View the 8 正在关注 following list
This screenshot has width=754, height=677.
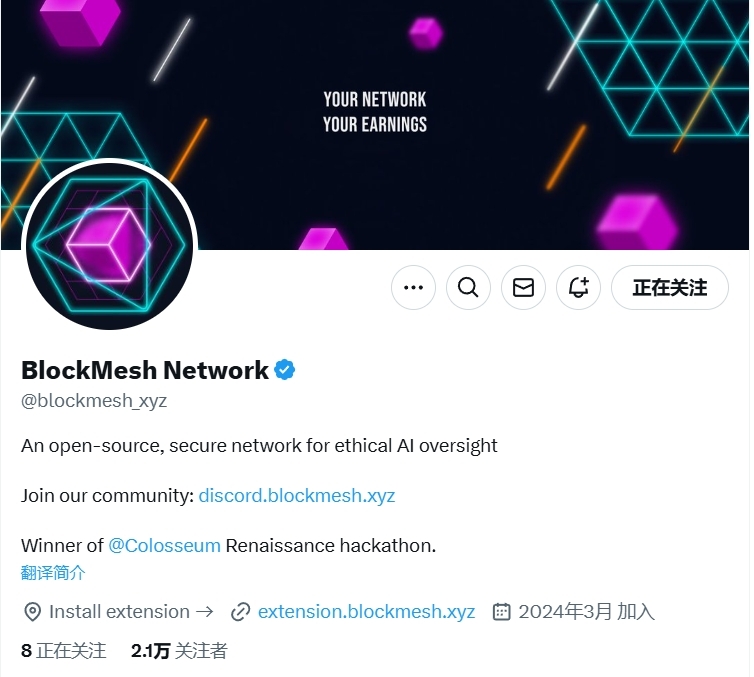63,651
